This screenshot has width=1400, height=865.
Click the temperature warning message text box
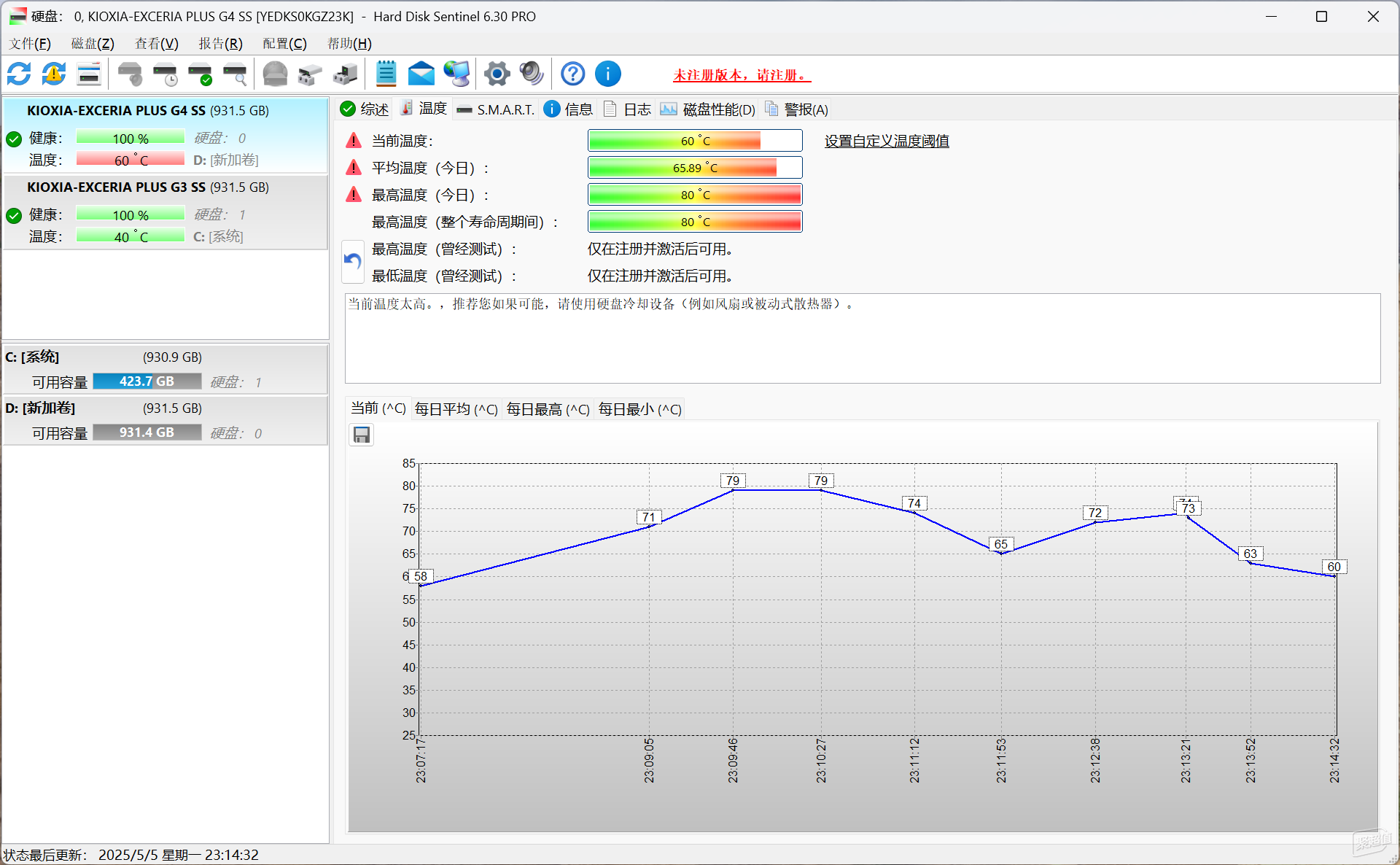[863, 338]
